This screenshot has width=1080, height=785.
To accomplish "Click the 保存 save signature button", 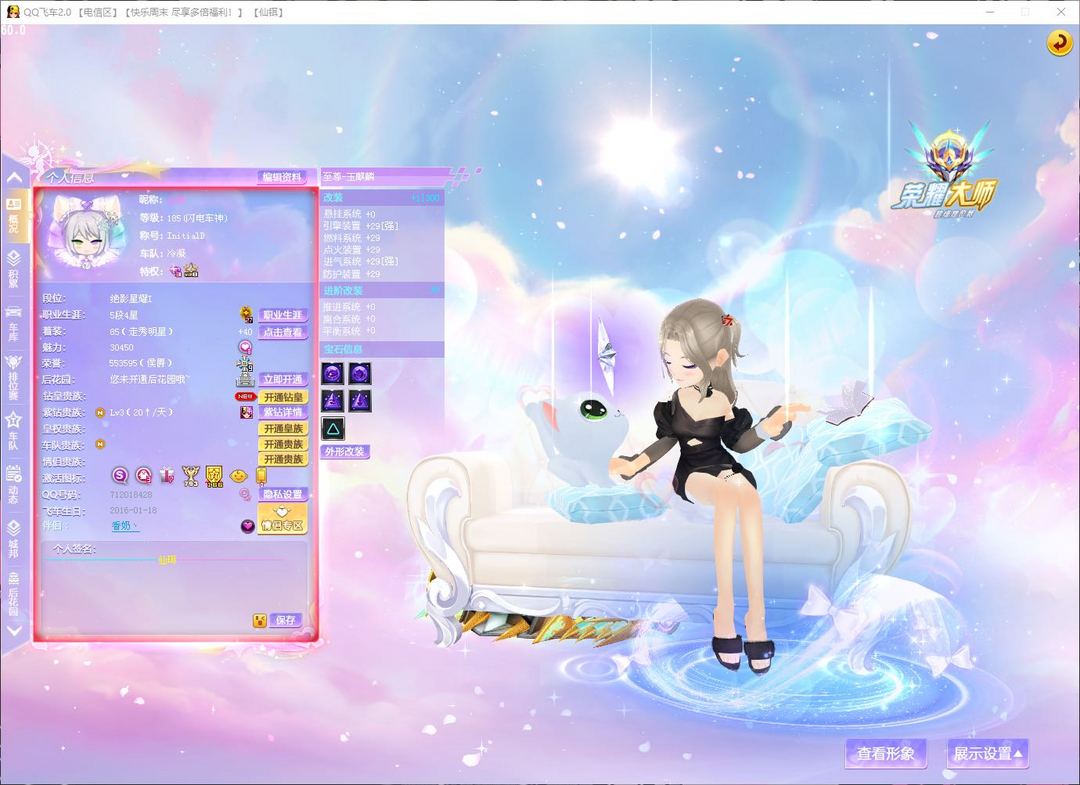I will 287,620.
